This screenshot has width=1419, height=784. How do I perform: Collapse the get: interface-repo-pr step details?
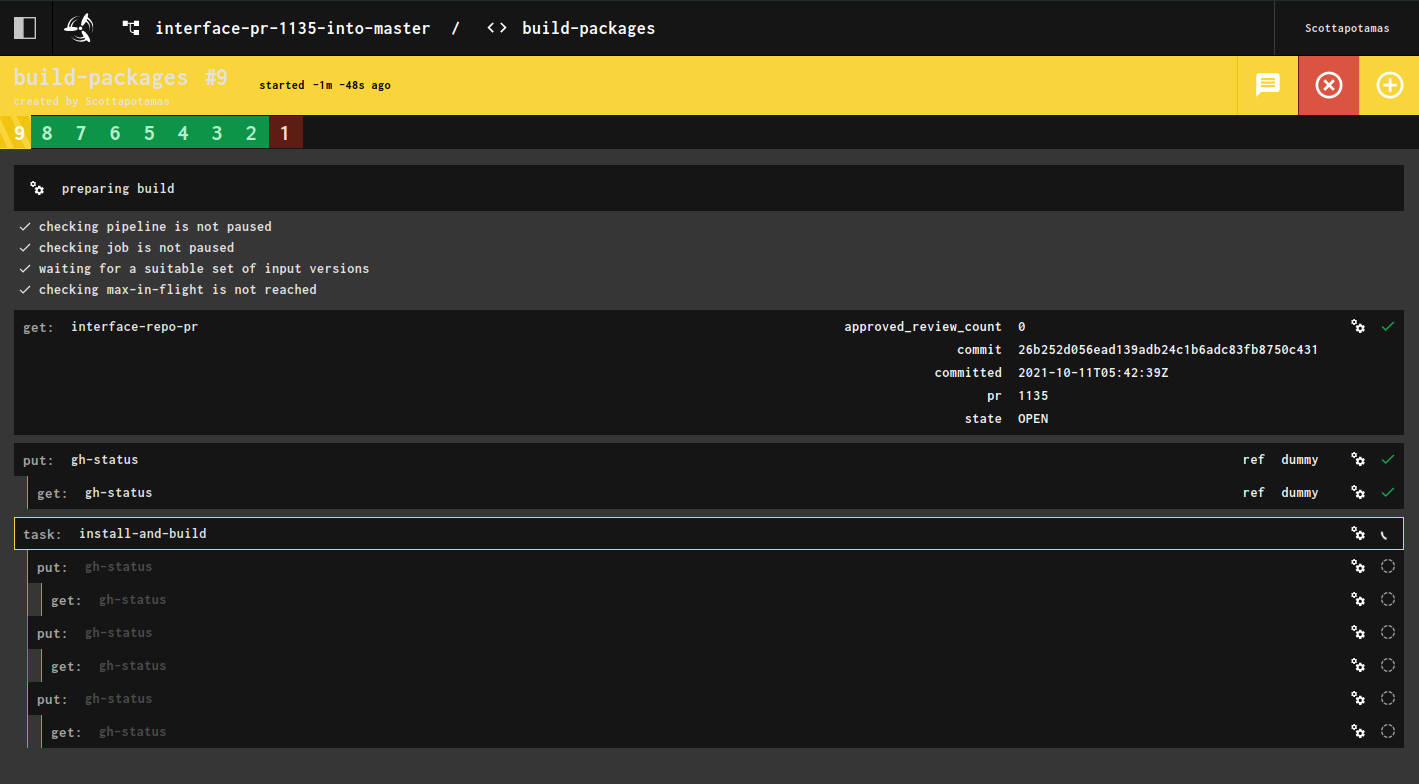point(135,326)
